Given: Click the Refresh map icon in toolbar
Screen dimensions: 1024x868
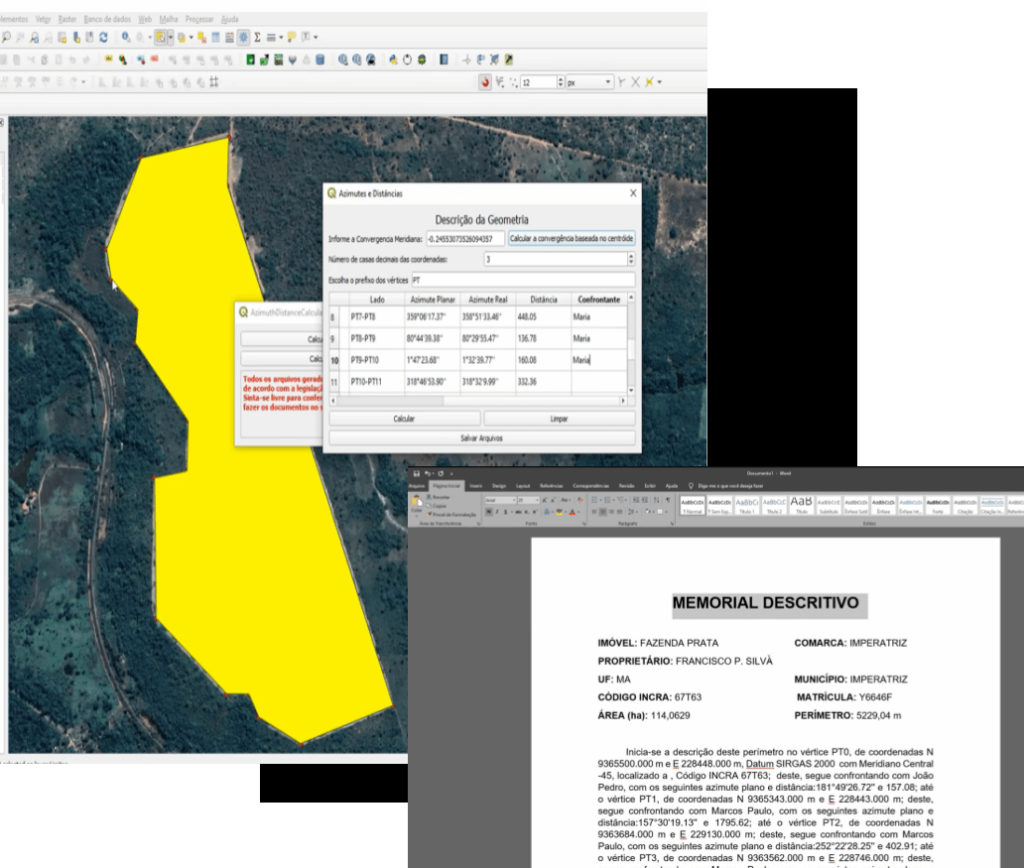Looking at the screenshot, I should [x=105, y=37].
